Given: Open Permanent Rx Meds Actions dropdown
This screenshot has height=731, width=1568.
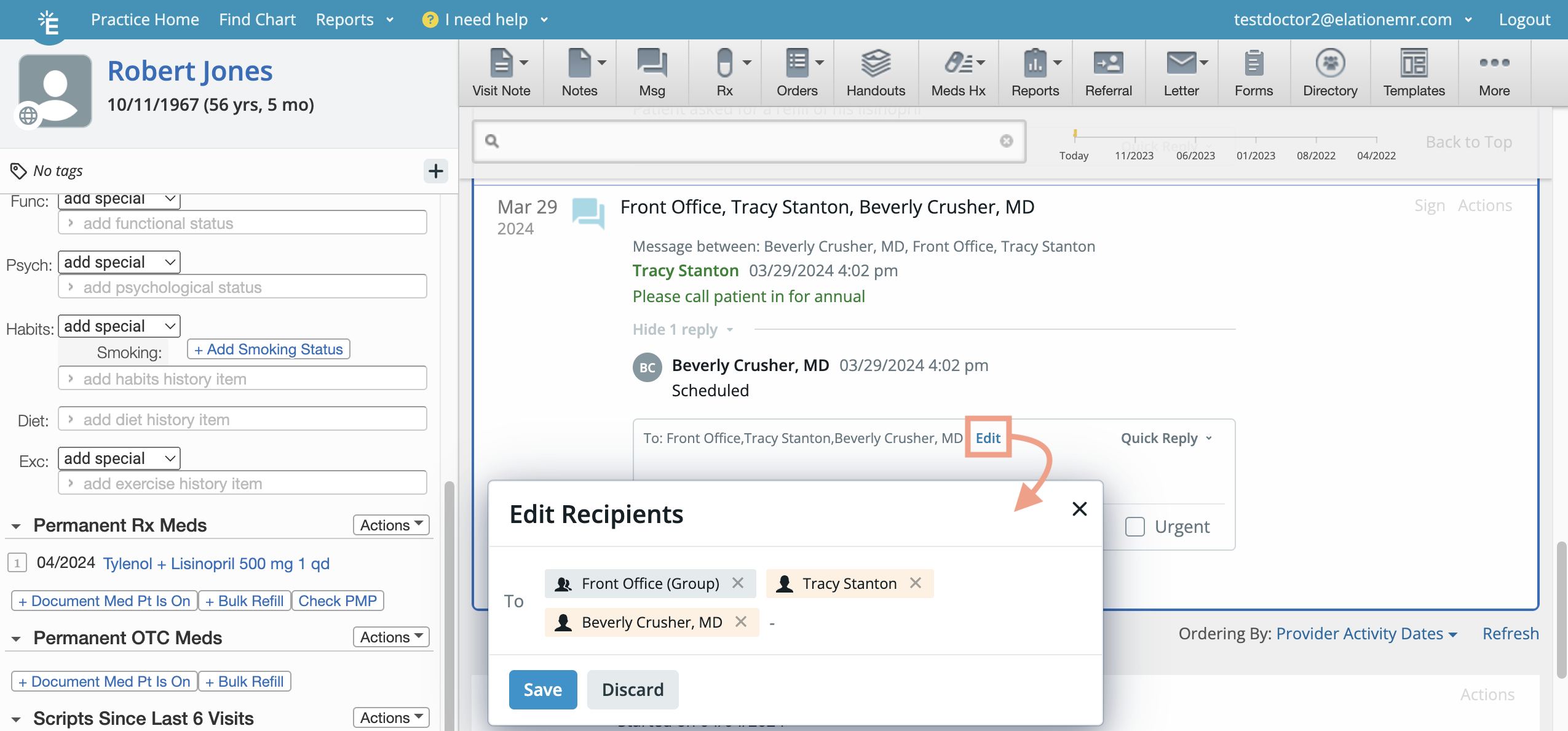Looking at the screenshot, I should click(391, 525).
